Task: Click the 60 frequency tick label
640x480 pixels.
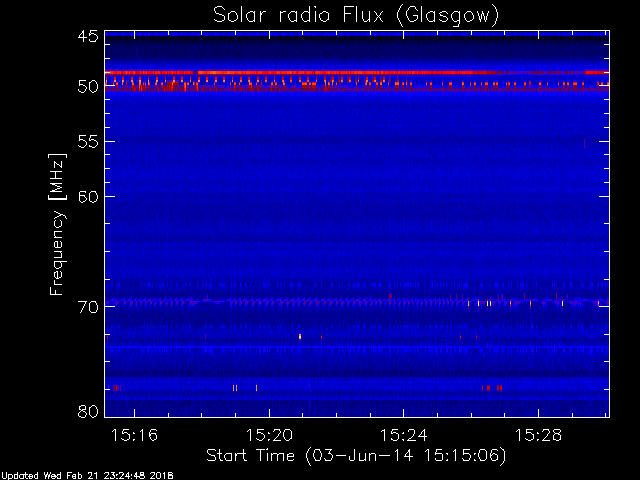Action: (88, 197)
